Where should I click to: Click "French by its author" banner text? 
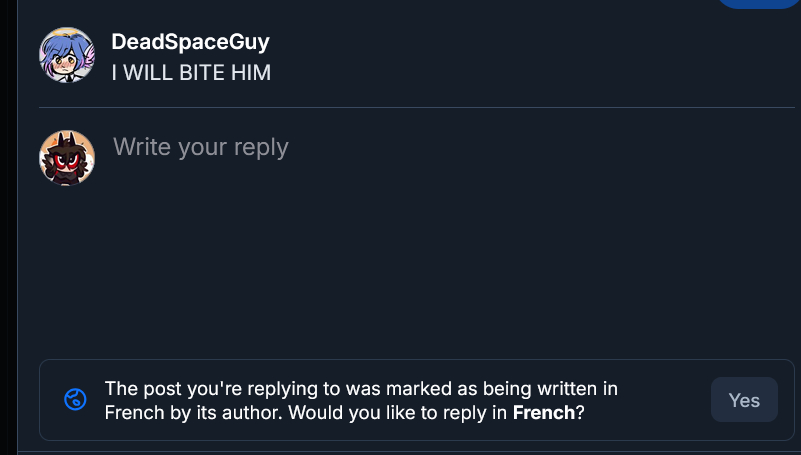point(177,412)
